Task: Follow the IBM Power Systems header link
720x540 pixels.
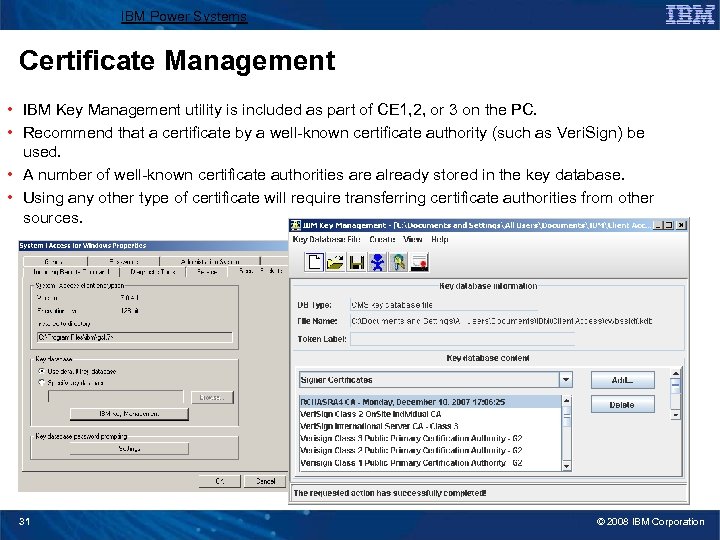Action: [184, 17]
